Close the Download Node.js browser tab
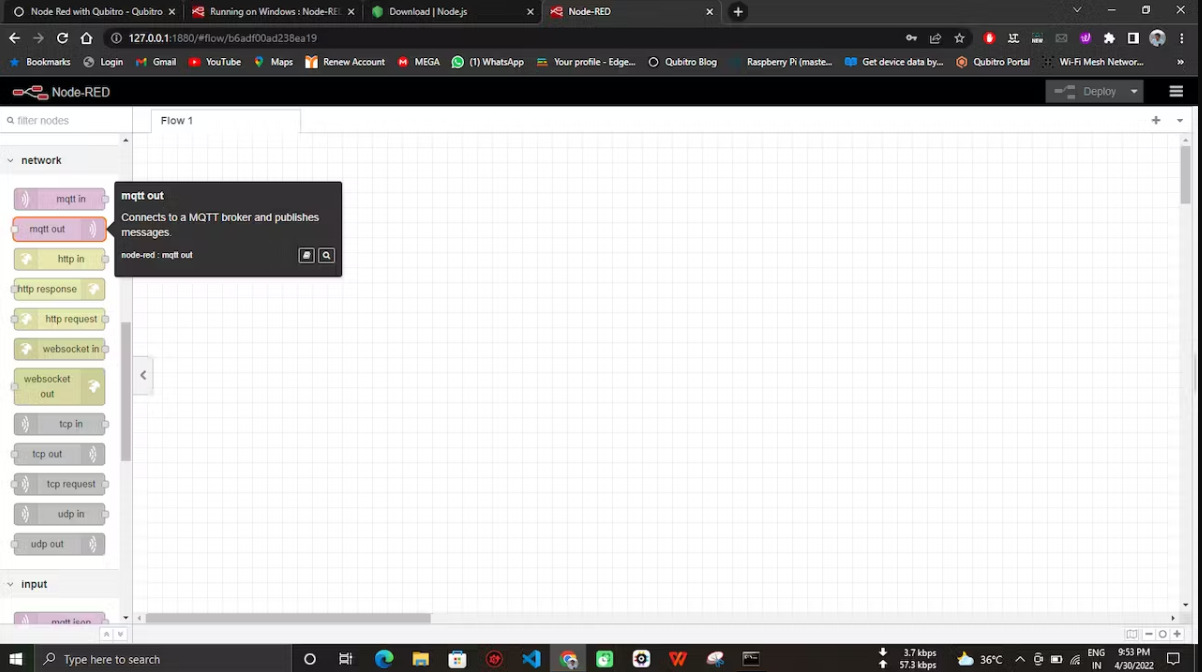The image size is (1202, 672). tap(530, 12)
